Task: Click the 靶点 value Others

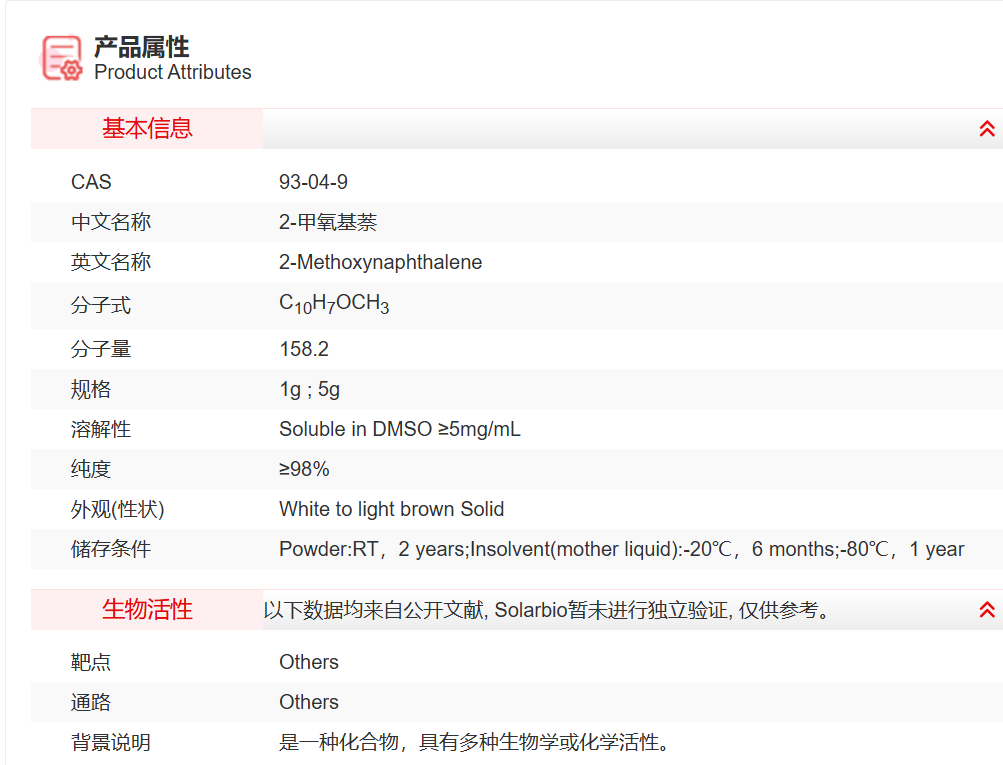Action: [x=308, y=662]
